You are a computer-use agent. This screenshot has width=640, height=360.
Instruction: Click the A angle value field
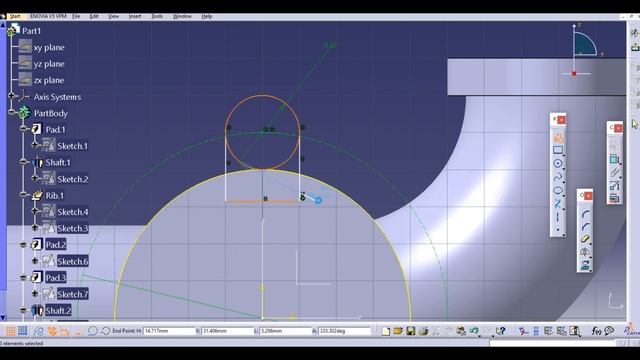[x=344, y=331]
